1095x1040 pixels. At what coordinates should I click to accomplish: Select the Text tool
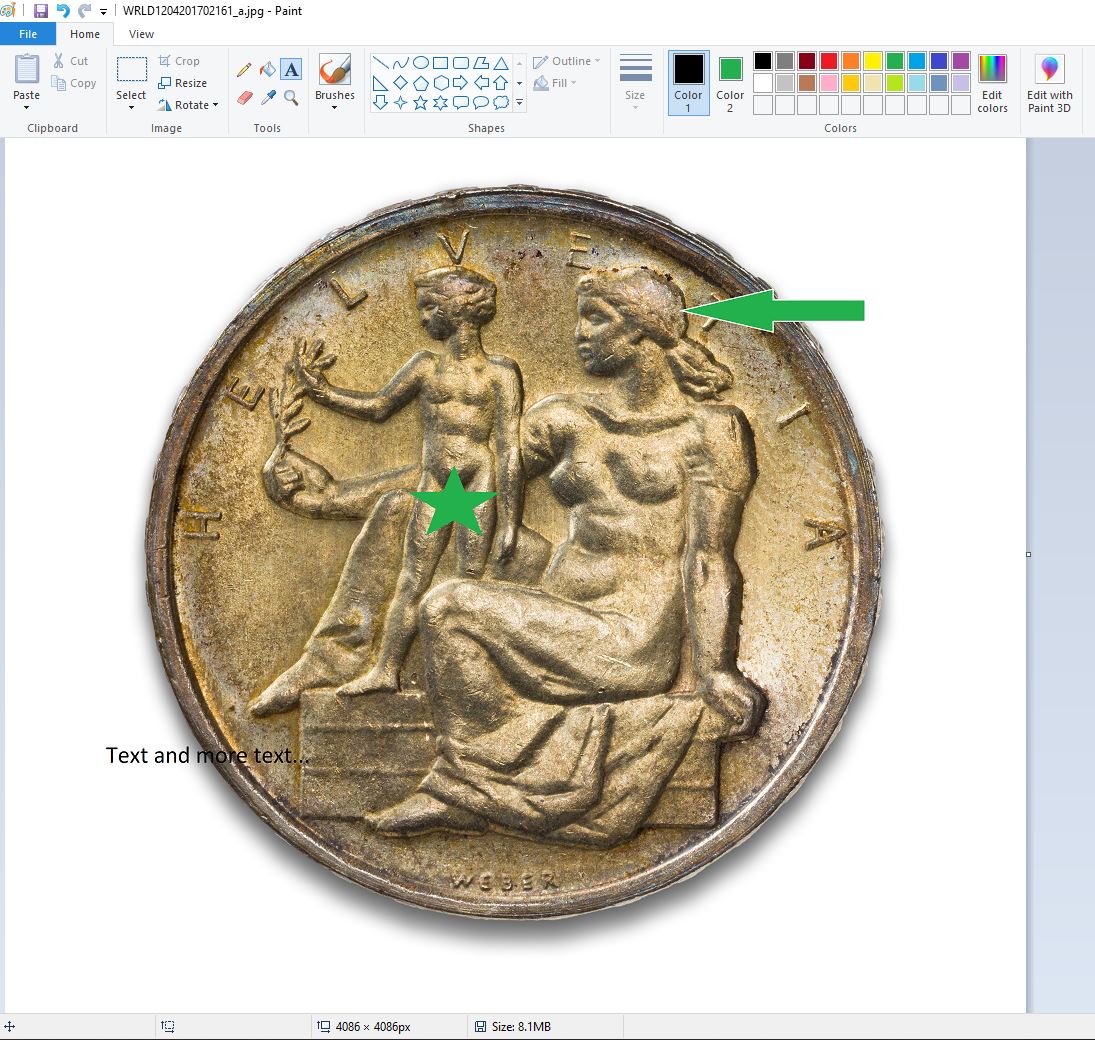point(291,68)
